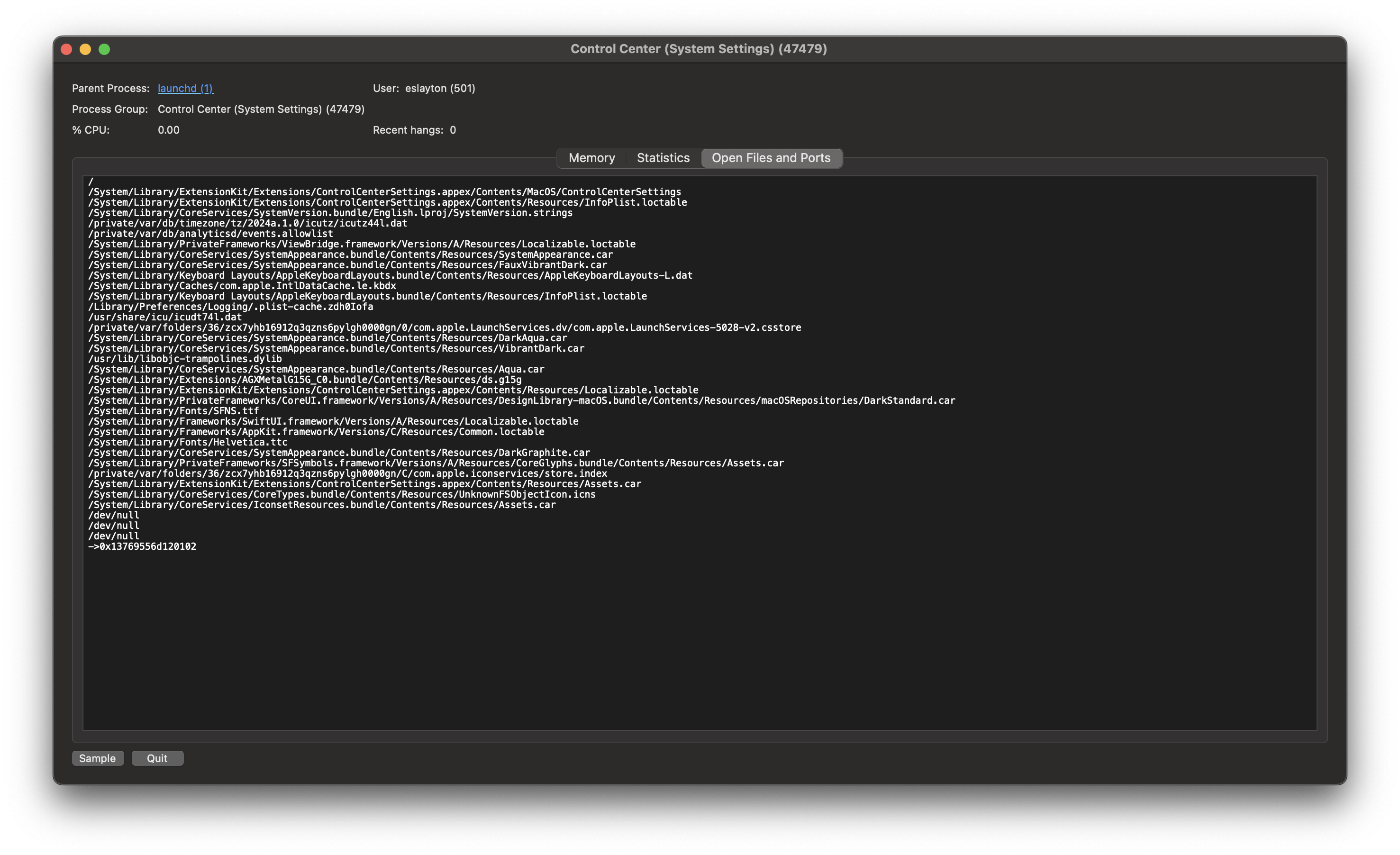The image size is (1400, 855).
Task: Select the libobjc-trampolines.dylib path line
Action: click(x=185, y=358)
